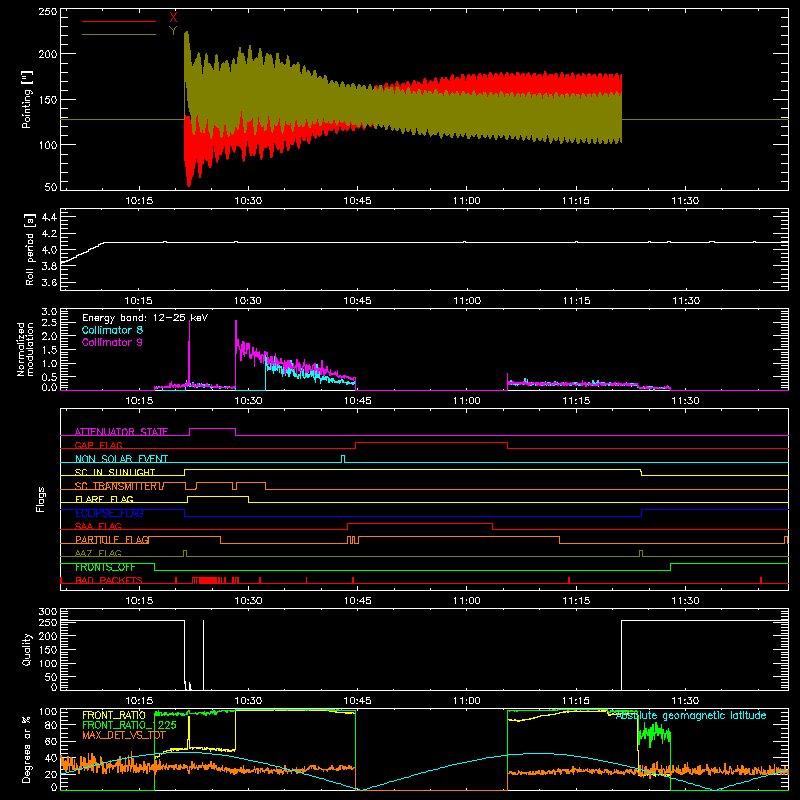
Task: Click the 80 value on the Degrees axis
Action: pyautogui.click(x=51, y=725)
